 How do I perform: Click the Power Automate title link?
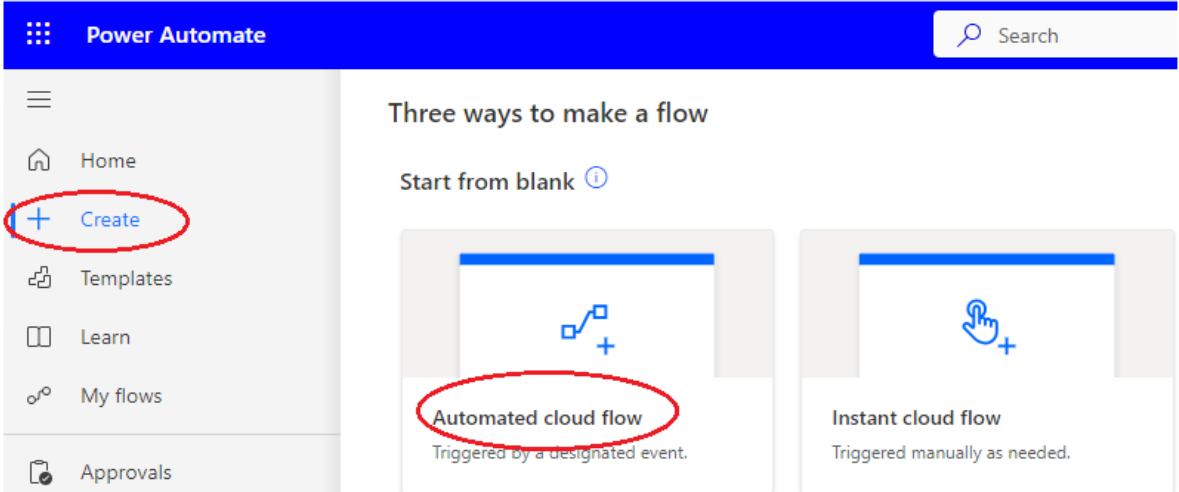[176, 35]
